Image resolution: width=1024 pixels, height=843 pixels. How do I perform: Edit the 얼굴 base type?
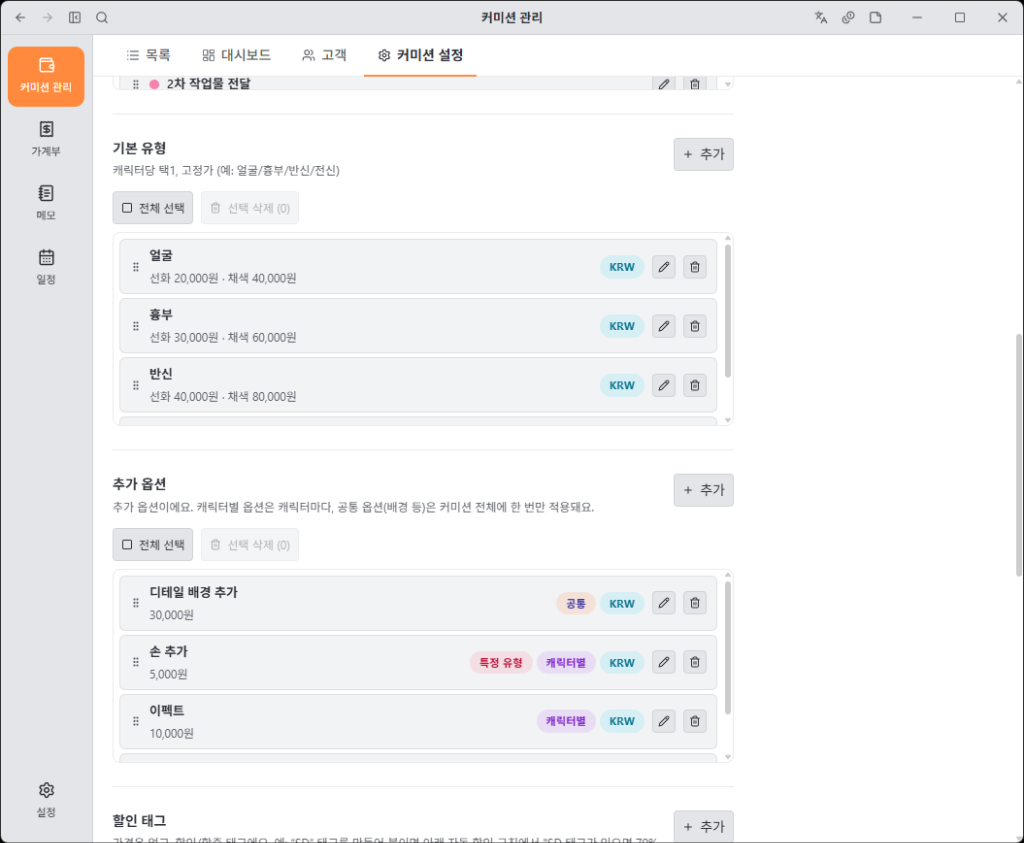coord(664,267)
